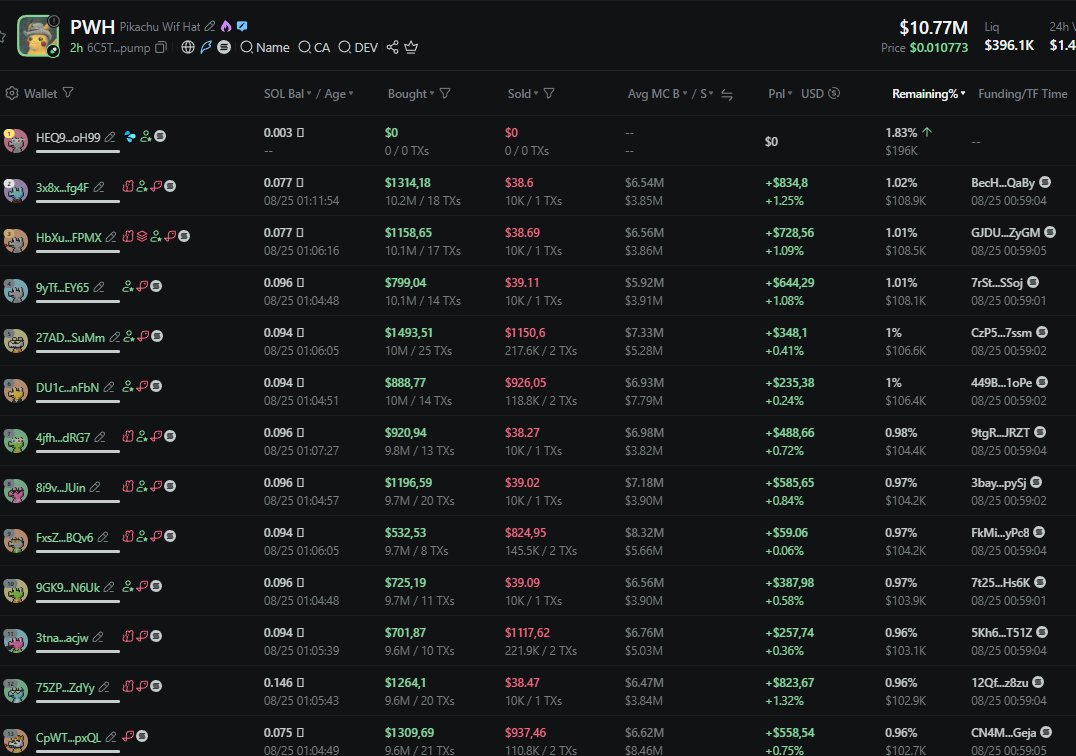Image resolution: width=1076 pixels, height=756 pixels.
Task: Edit label for wallet 9GK9...N6Uk
Action: point(109,587)
